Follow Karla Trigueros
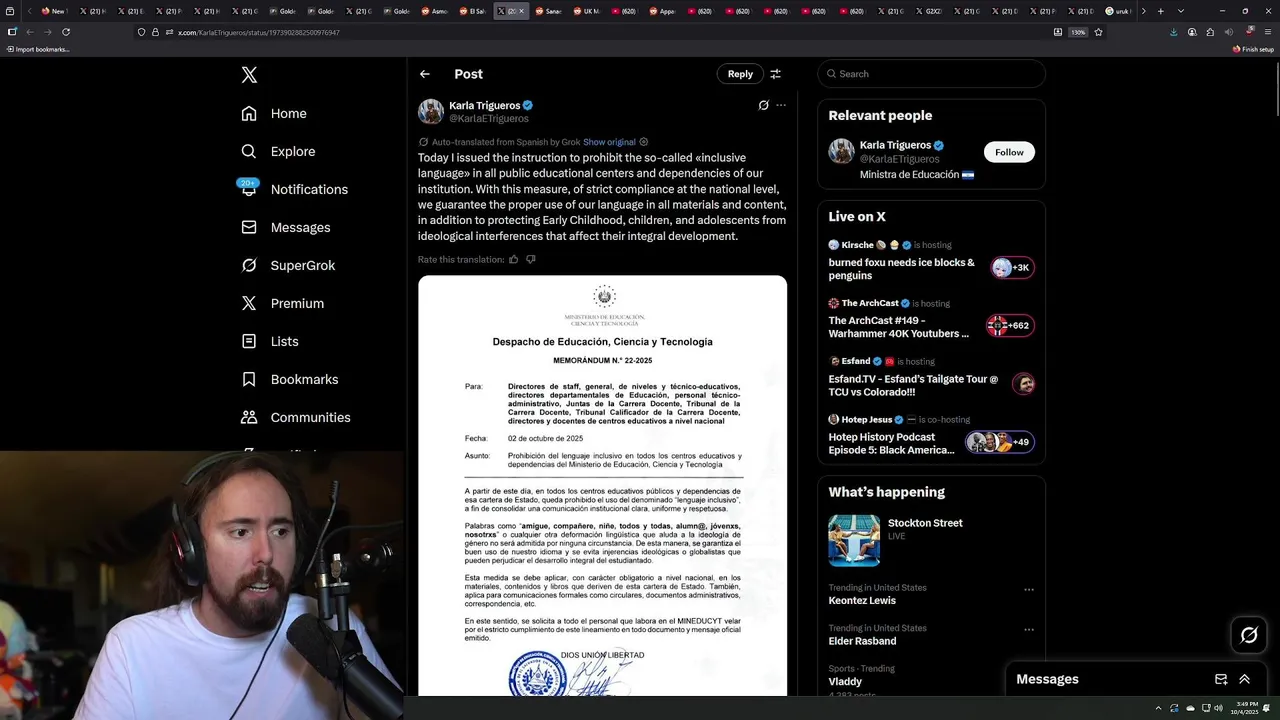The width and height of the screenshot is (1280, 720). [x=1009, y=152]
